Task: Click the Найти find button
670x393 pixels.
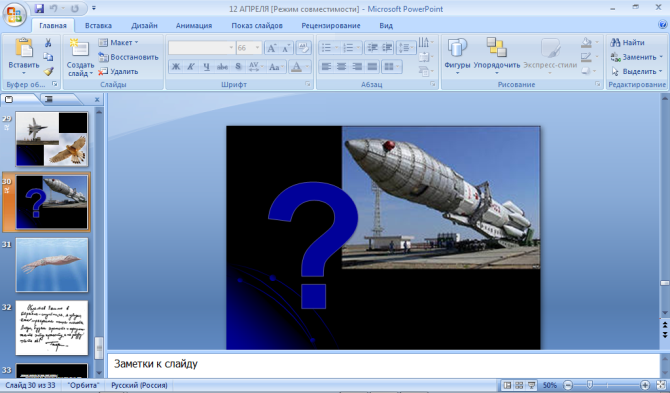Action: pyautogui.click(x=627, y=42)
